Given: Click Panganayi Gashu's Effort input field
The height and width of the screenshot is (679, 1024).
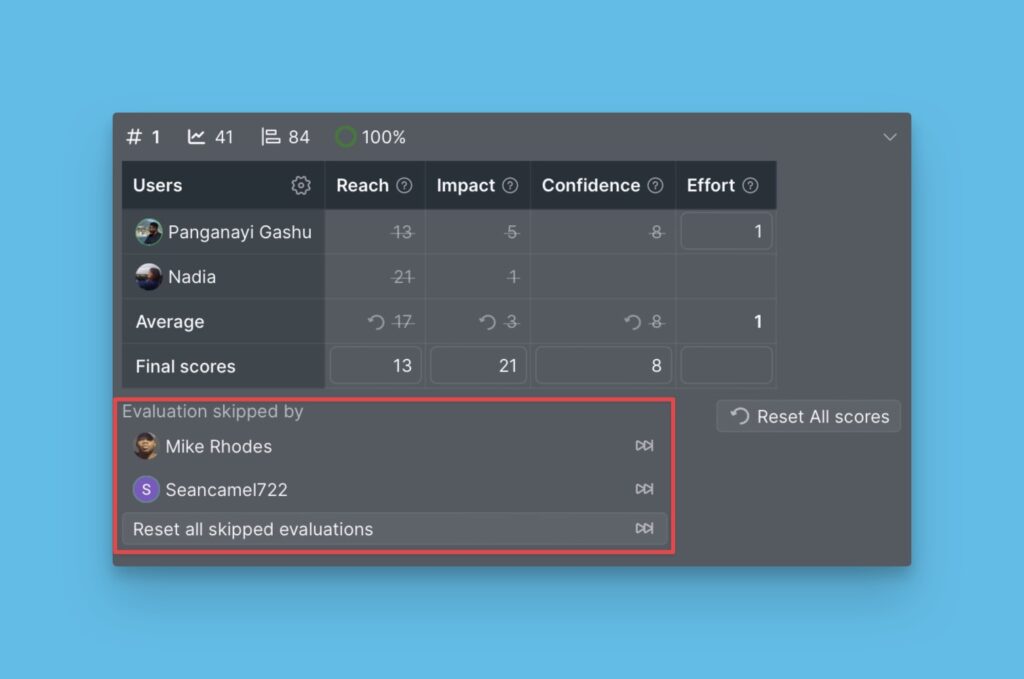Looking at the screenshot, I should coord(726,232).
